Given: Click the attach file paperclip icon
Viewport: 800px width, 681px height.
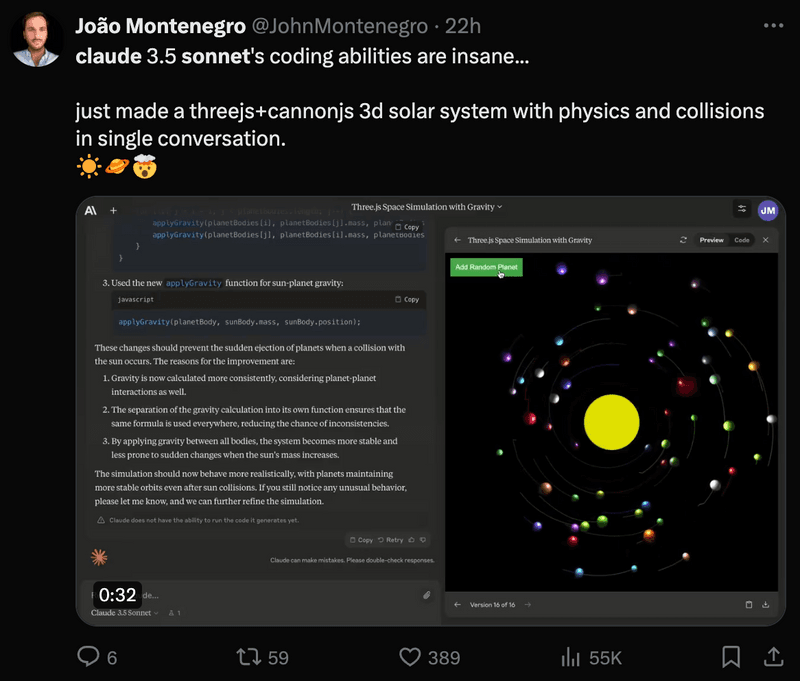Looking at the screenshot, I should (426, 595).
